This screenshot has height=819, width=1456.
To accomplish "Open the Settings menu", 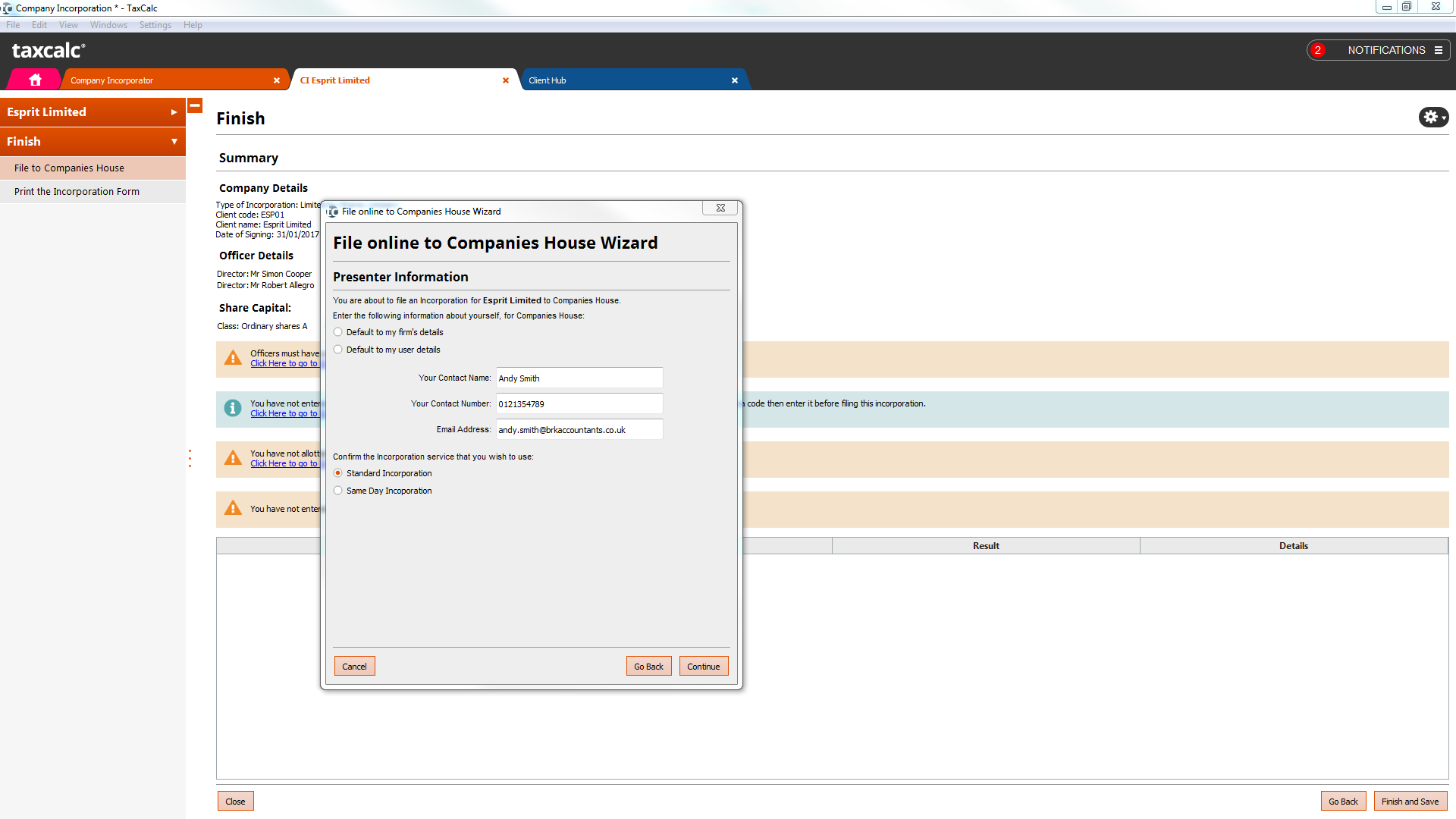I will tap(155, 25).
